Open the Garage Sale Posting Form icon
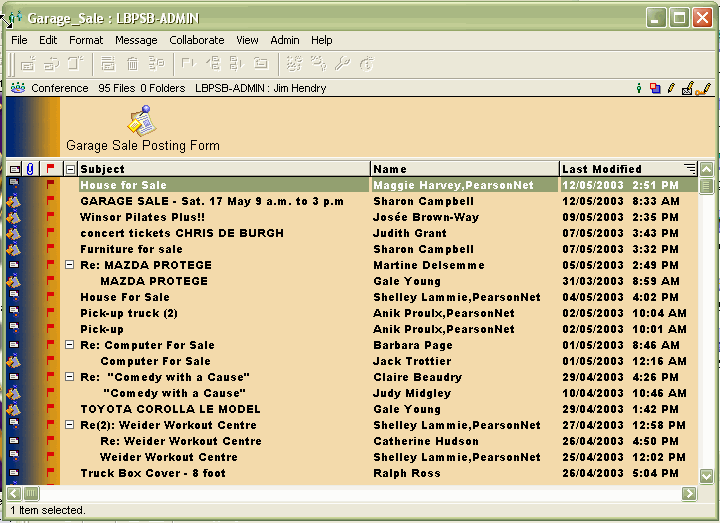 pyautogui.click(x=140, y=121)
